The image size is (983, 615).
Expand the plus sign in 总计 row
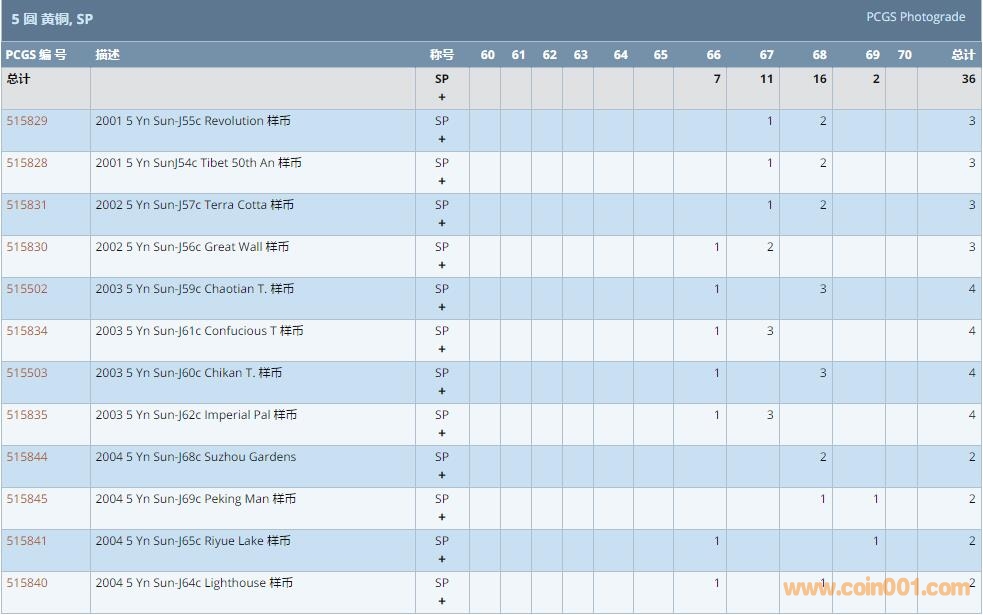click(x=442, y=97)
